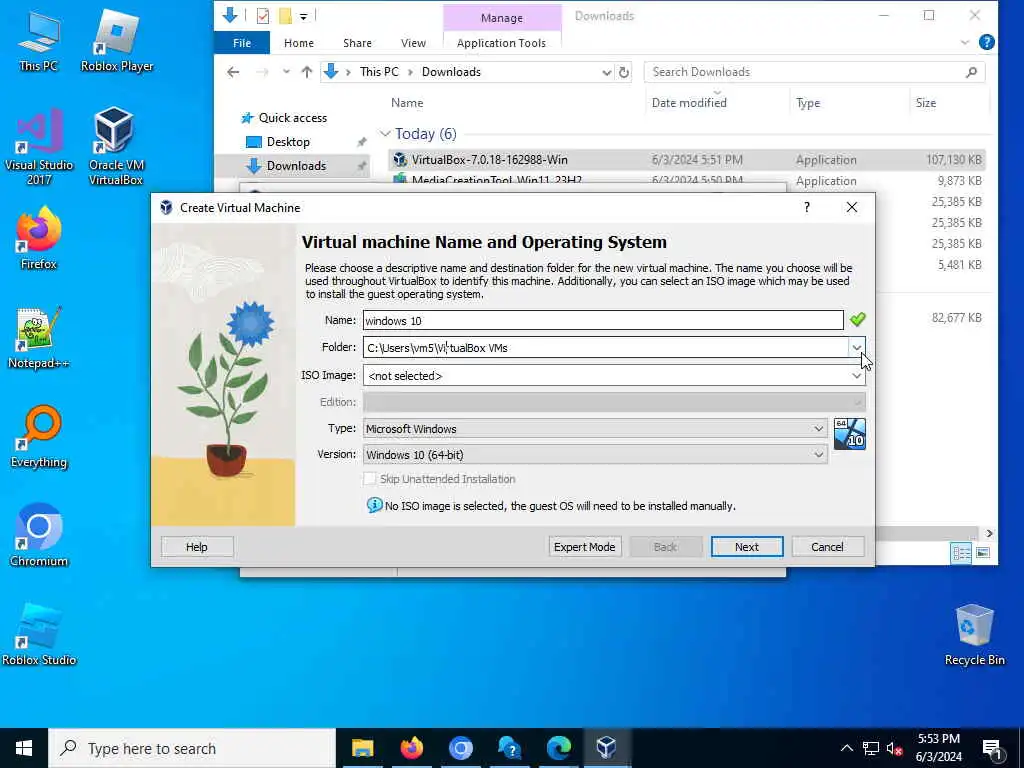The image size is (1024, 768).
Task: Open the Recycle Bin
Action: 974,635
